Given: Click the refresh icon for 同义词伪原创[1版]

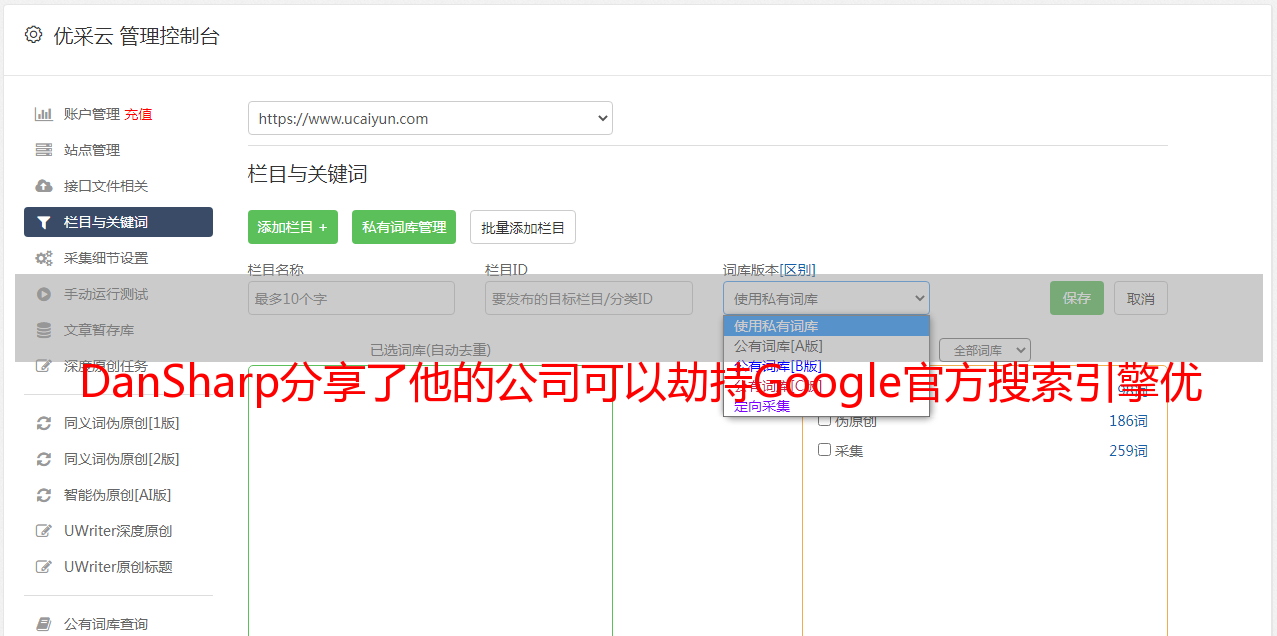Looking at the screenshot, I should click(44, 423).
